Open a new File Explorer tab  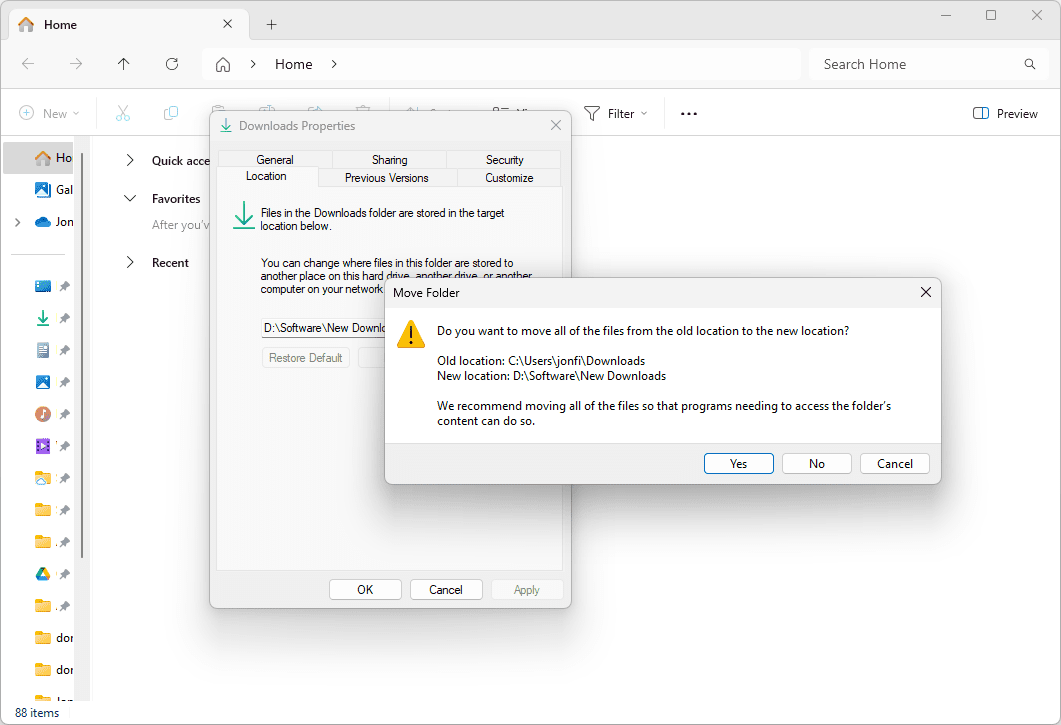(x=271, y=24)
